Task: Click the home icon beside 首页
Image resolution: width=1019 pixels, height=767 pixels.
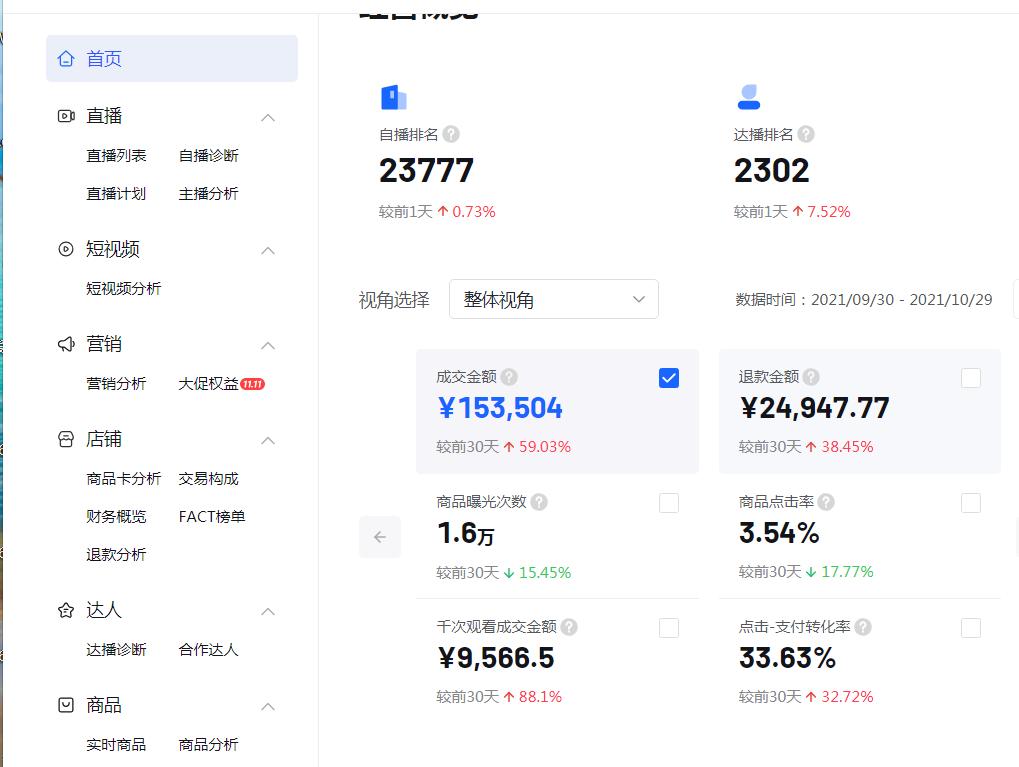Action: [66, 58]
